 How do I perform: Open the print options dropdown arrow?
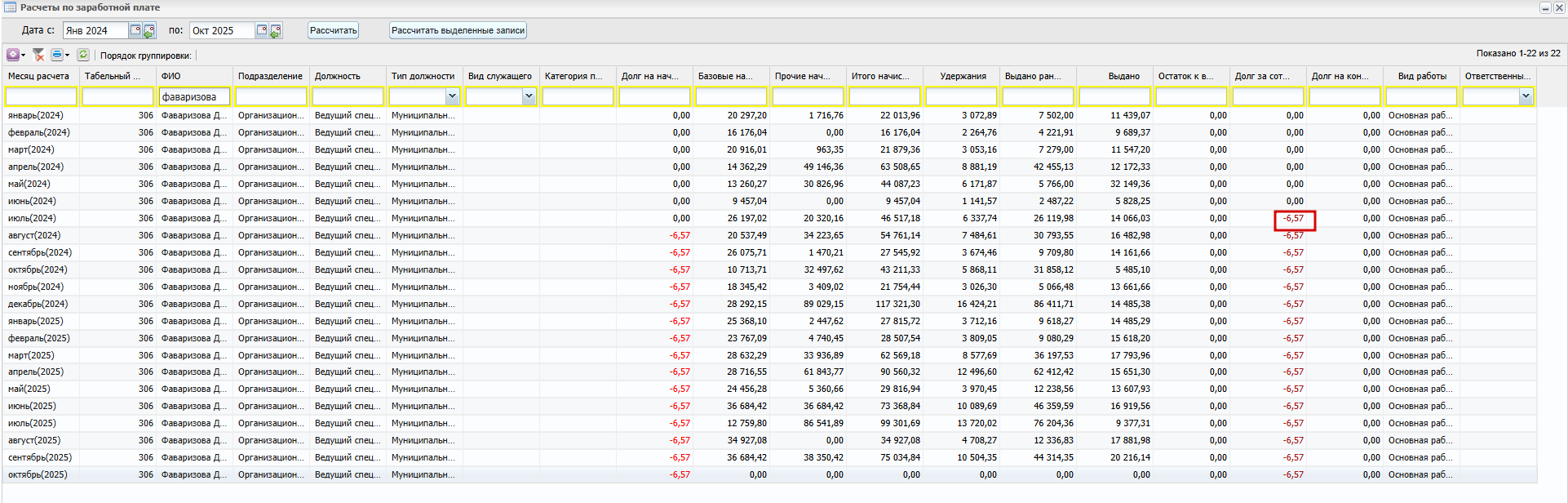67,56
